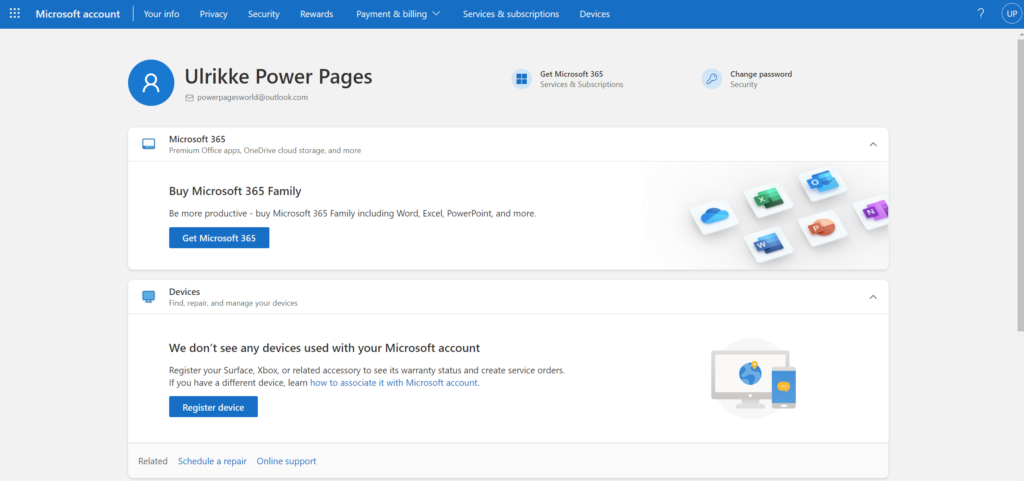Click the Windows logo icon beside Get Microsoft 365
Image resolution: width=1024 pixels, height=481 pixels.
521,79
